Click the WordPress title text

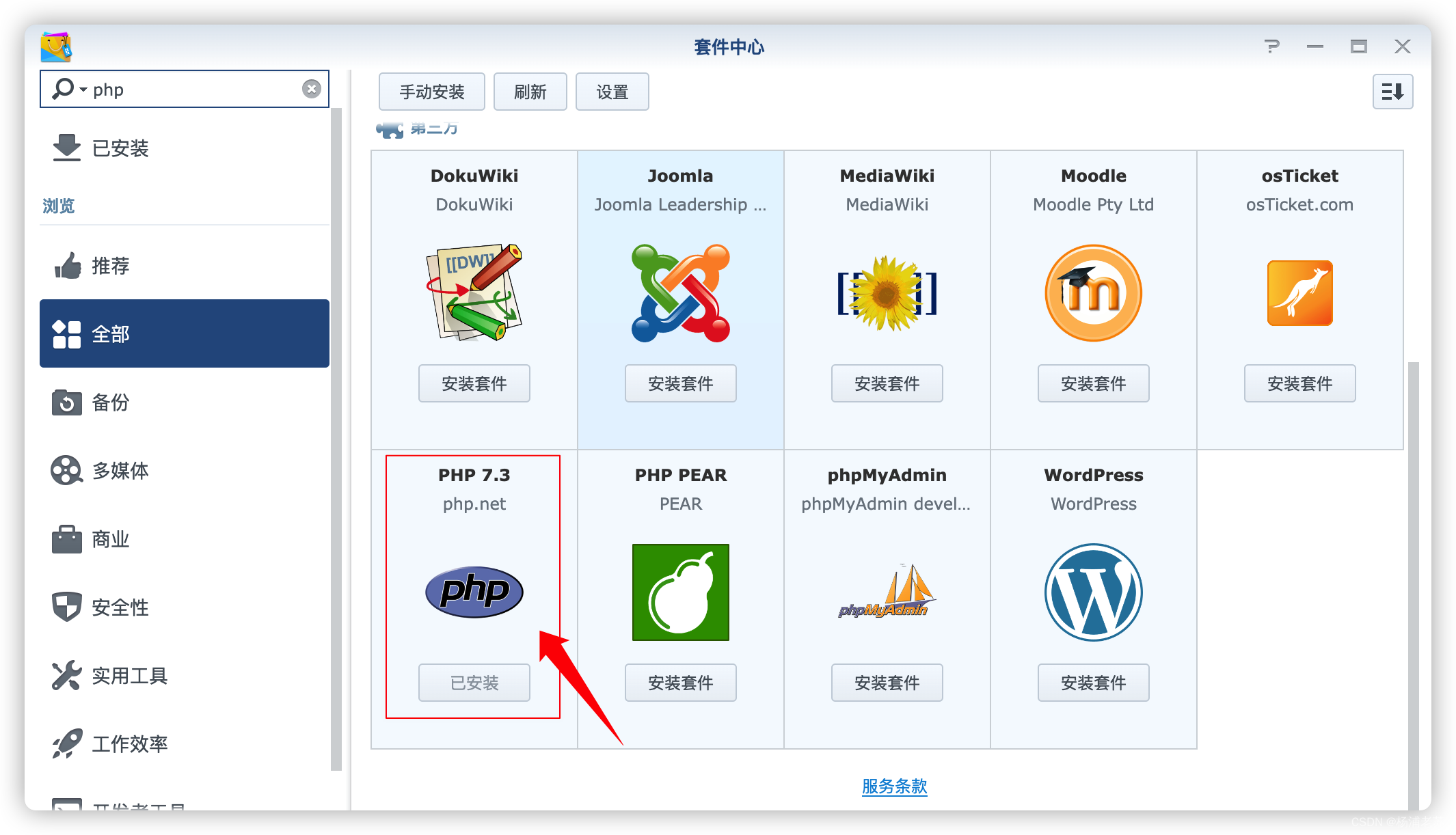coord(1094,475)
